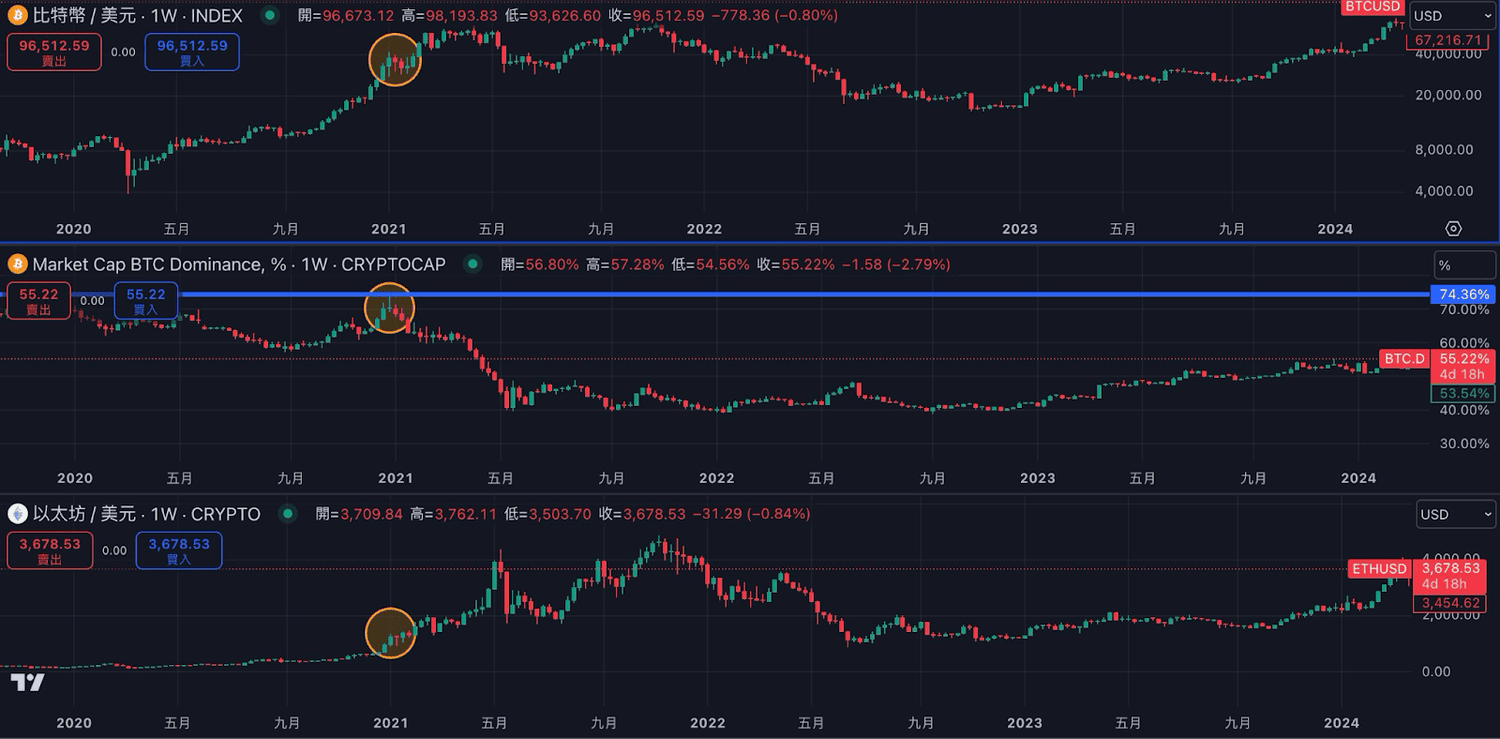Click the 55.22 買入 buy button
Viewport: 1500px width, 739px height.
click(146, 301)
